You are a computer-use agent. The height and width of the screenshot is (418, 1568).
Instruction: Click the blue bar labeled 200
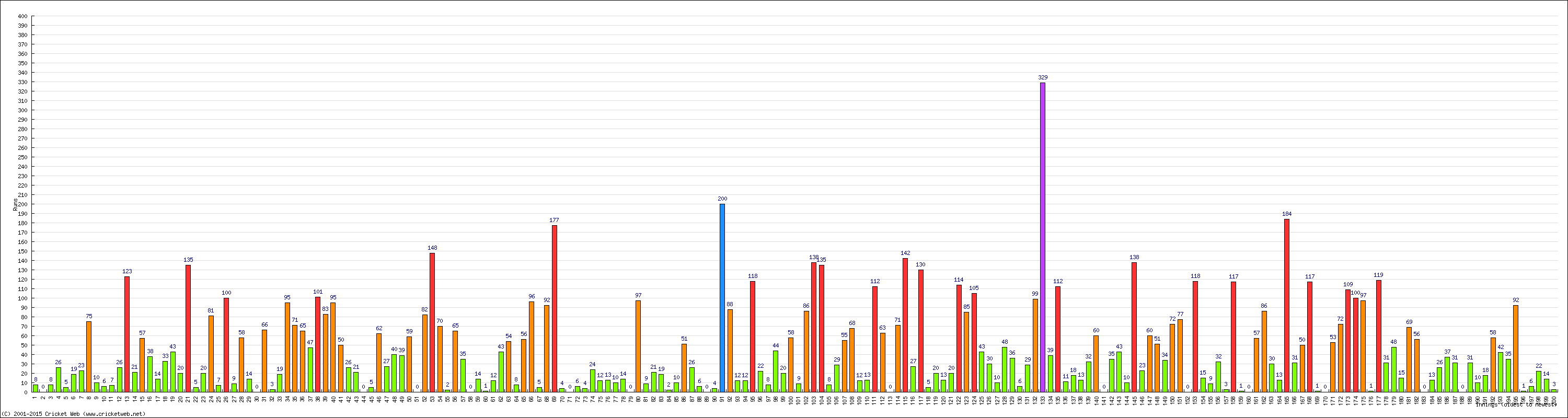pyautogui.click(x=722, y=298)
